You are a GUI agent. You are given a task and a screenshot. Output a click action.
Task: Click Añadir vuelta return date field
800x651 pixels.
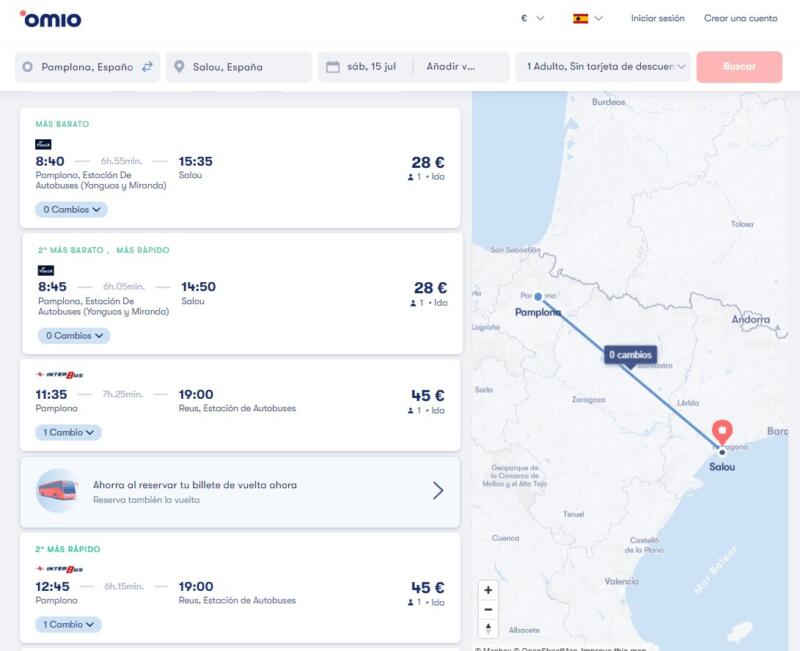pyautogui.click(x=460, y=67)
